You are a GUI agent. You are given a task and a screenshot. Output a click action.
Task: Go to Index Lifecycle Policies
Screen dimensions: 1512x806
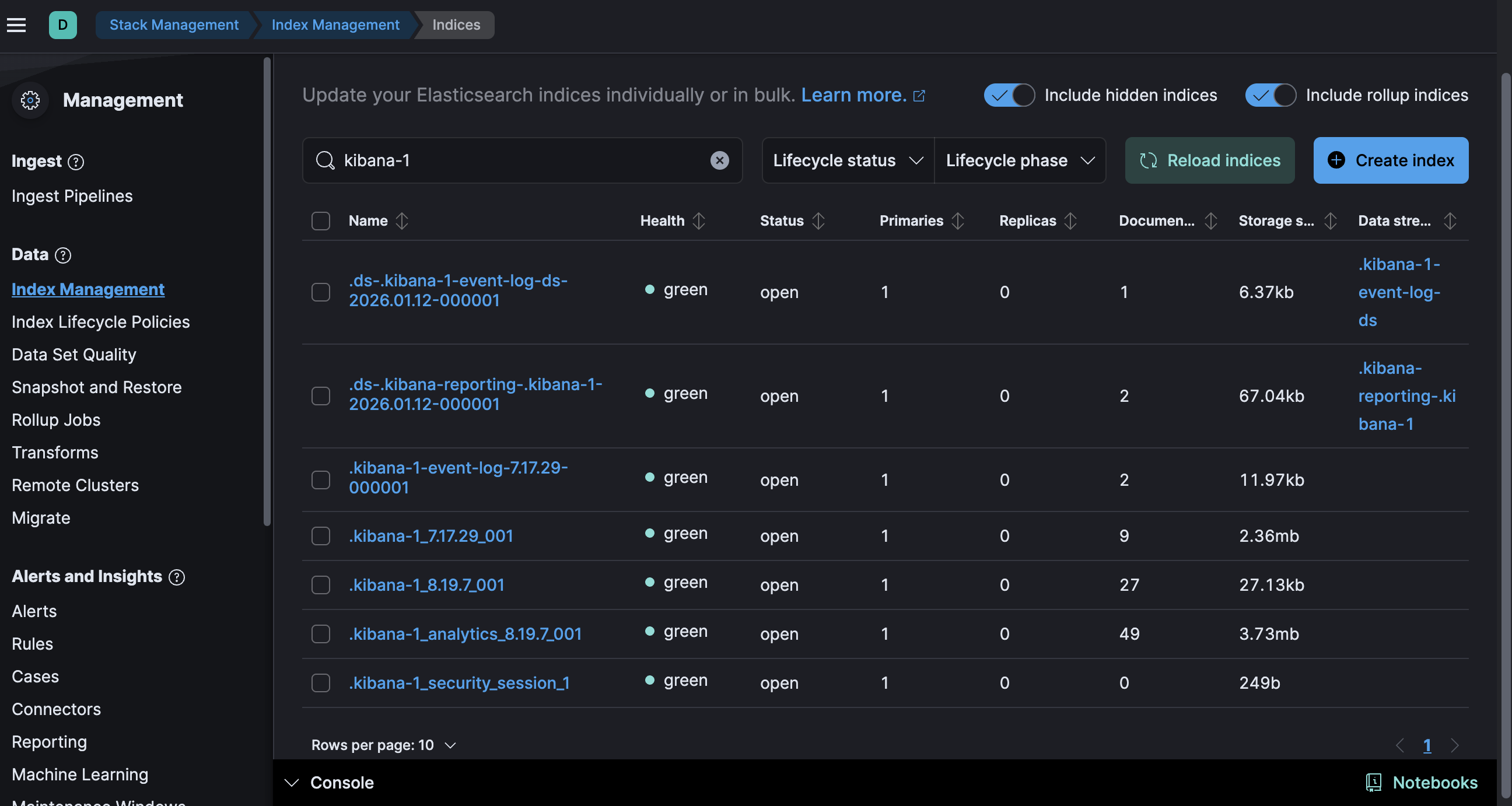tap(100, 322)
